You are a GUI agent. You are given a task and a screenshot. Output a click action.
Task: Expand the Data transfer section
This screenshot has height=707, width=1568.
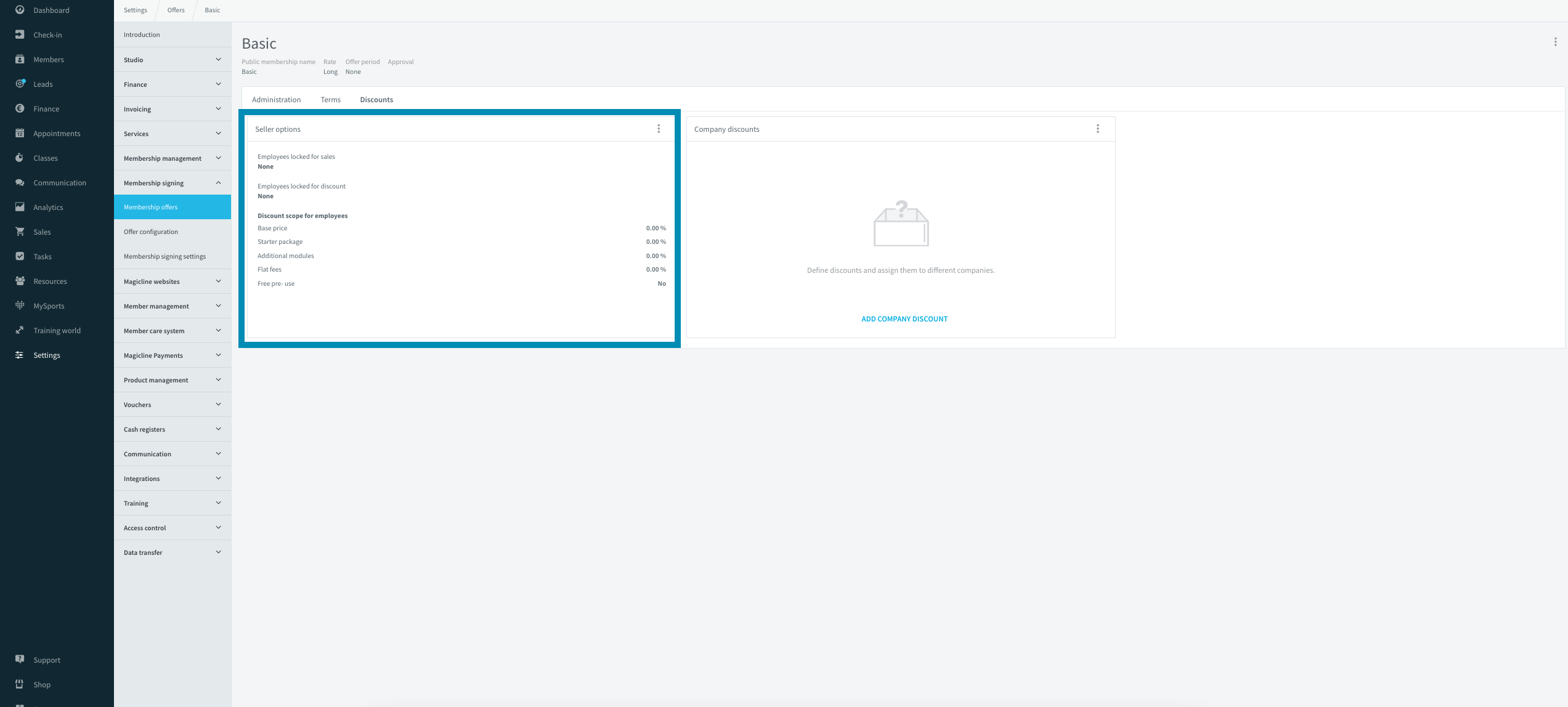[x=173, y=552]
